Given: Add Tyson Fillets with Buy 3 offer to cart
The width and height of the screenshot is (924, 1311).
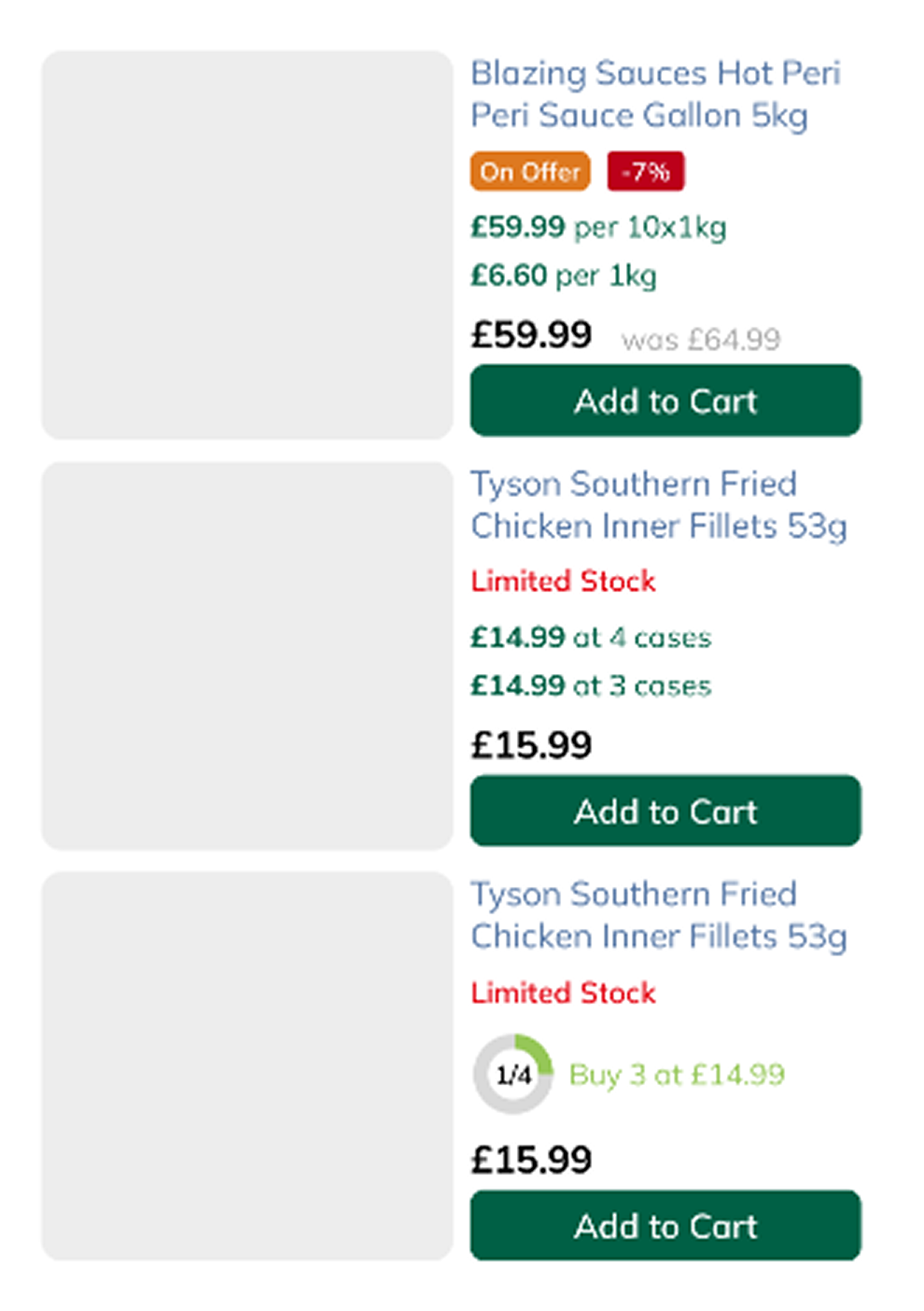Looking at the screenshot, I should [x=665, y=1225].
